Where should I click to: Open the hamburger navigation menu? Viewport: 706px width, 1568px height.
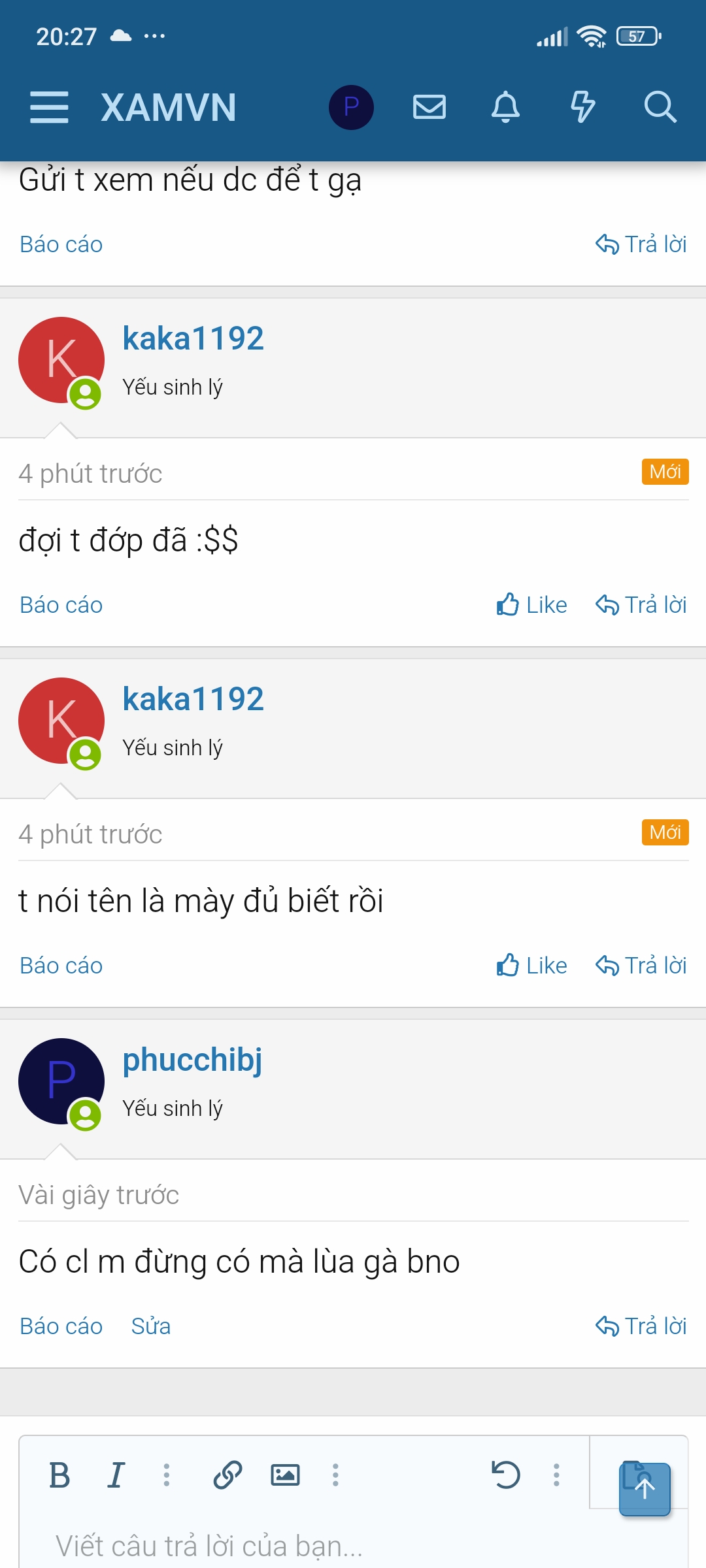49,107
